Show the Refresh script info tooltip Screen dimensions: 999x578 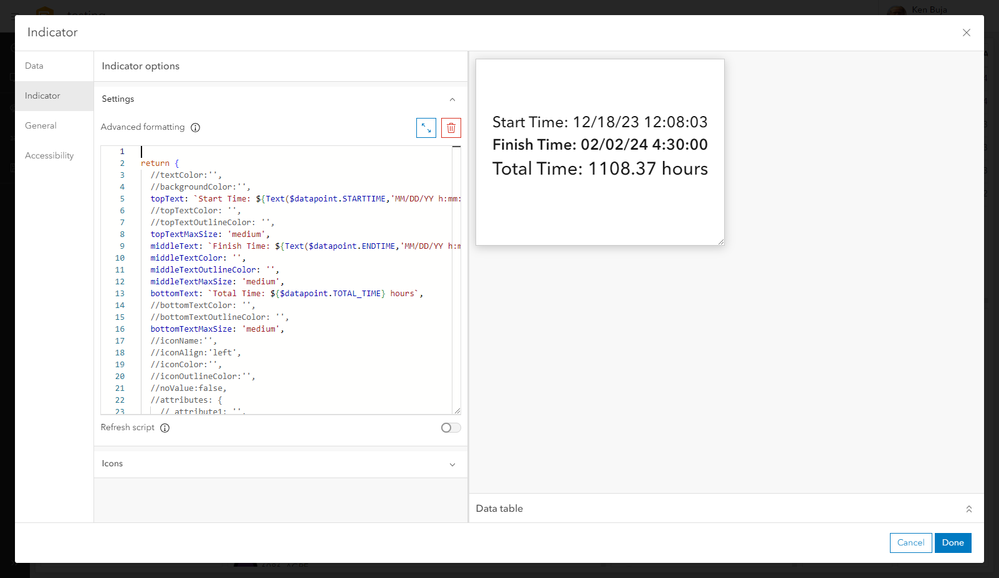165,428
